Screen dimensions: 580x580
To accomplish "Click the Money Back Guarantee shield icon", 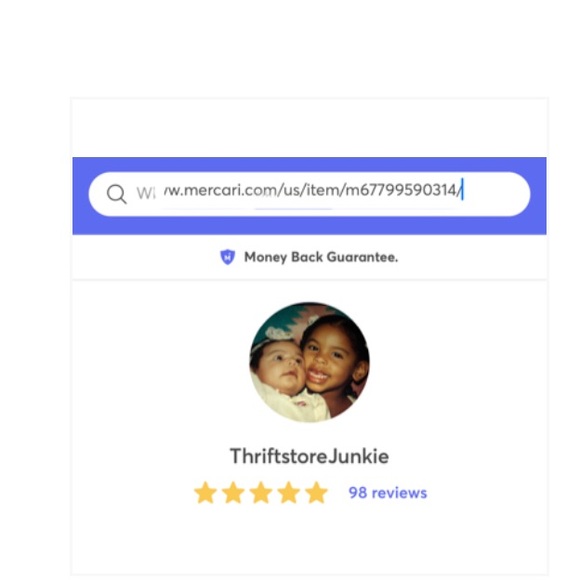I will tap(227, 257).
